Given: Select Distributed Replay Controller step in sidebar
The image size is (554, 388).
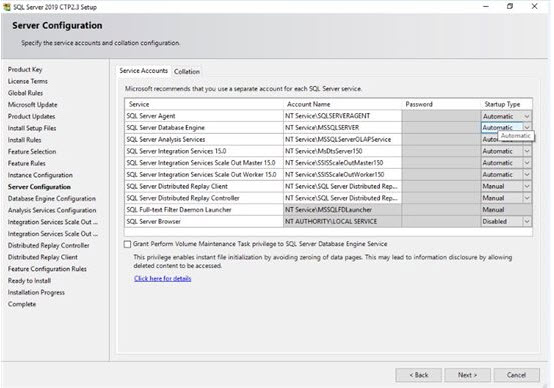Looking at the screenshot, I should coord(48,245).
